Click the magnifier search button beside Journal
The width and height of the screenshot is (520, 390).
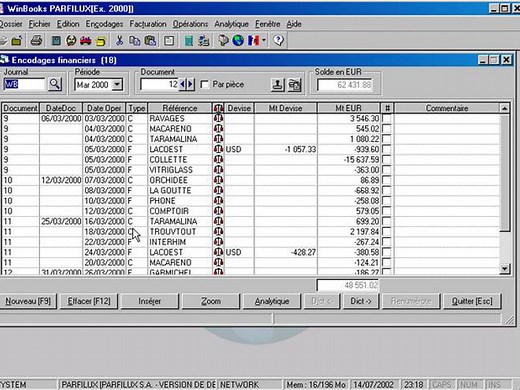[55, 84]
